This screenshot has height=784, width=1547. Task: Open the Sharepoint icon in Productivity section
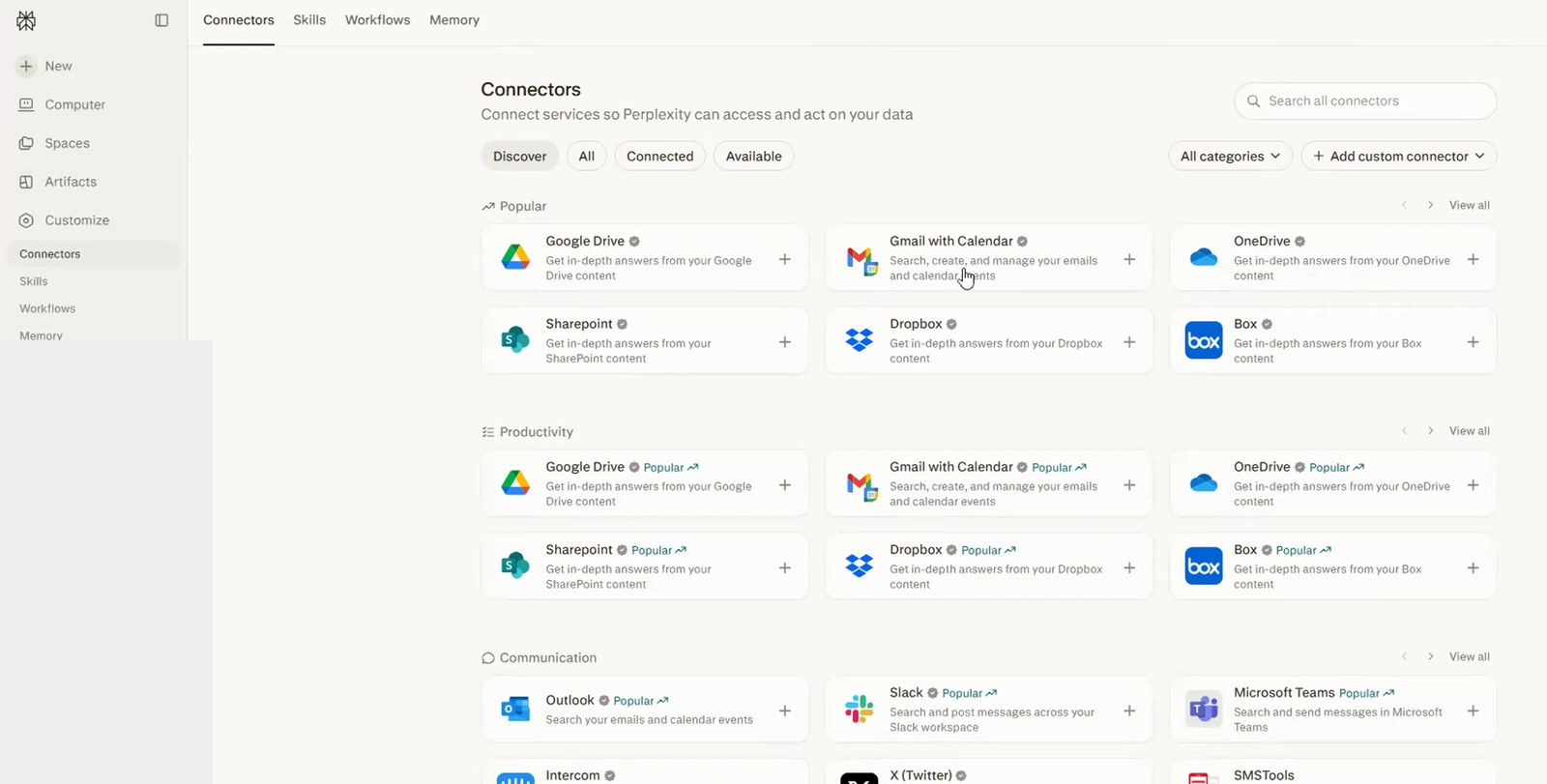point(515,566)
